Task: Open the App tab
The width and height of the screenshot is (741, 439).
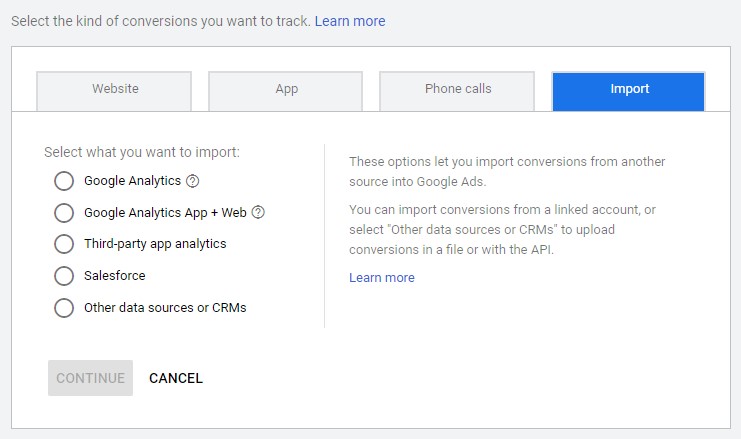Action: click(285, 91)
